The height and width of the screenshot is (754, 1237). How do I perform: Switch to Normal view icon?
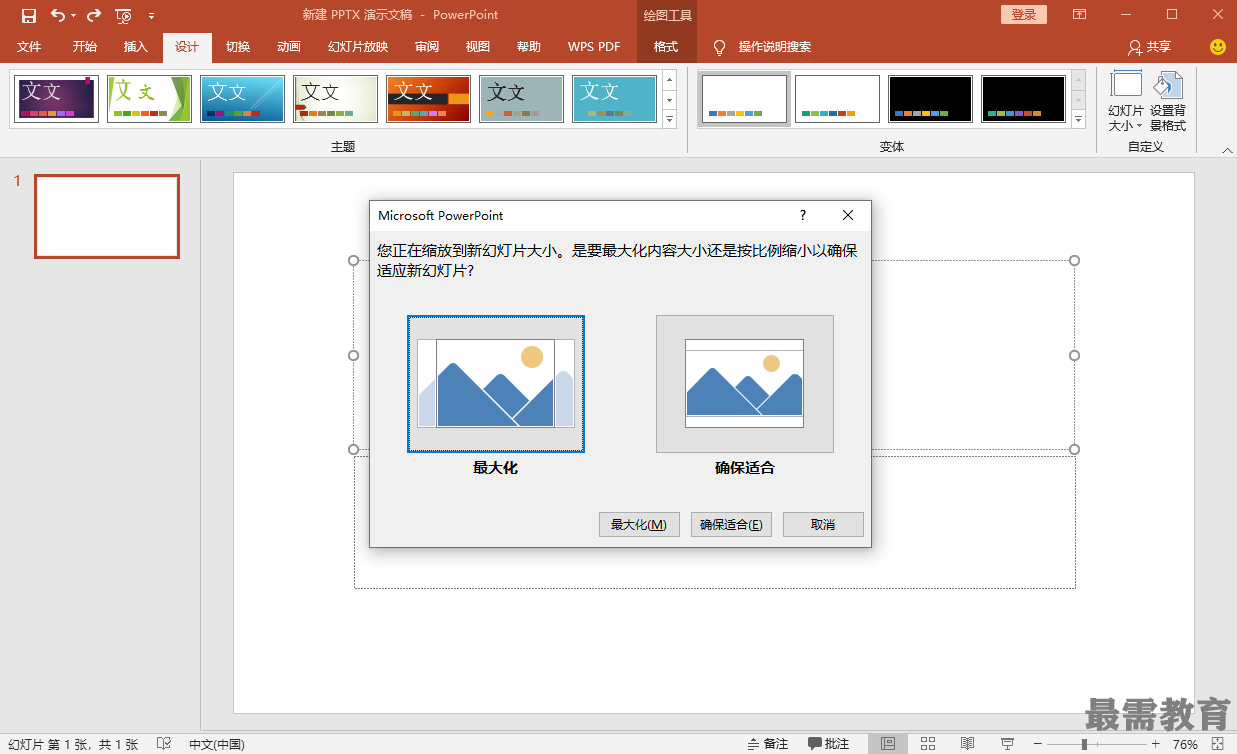[x=888, y=744]
